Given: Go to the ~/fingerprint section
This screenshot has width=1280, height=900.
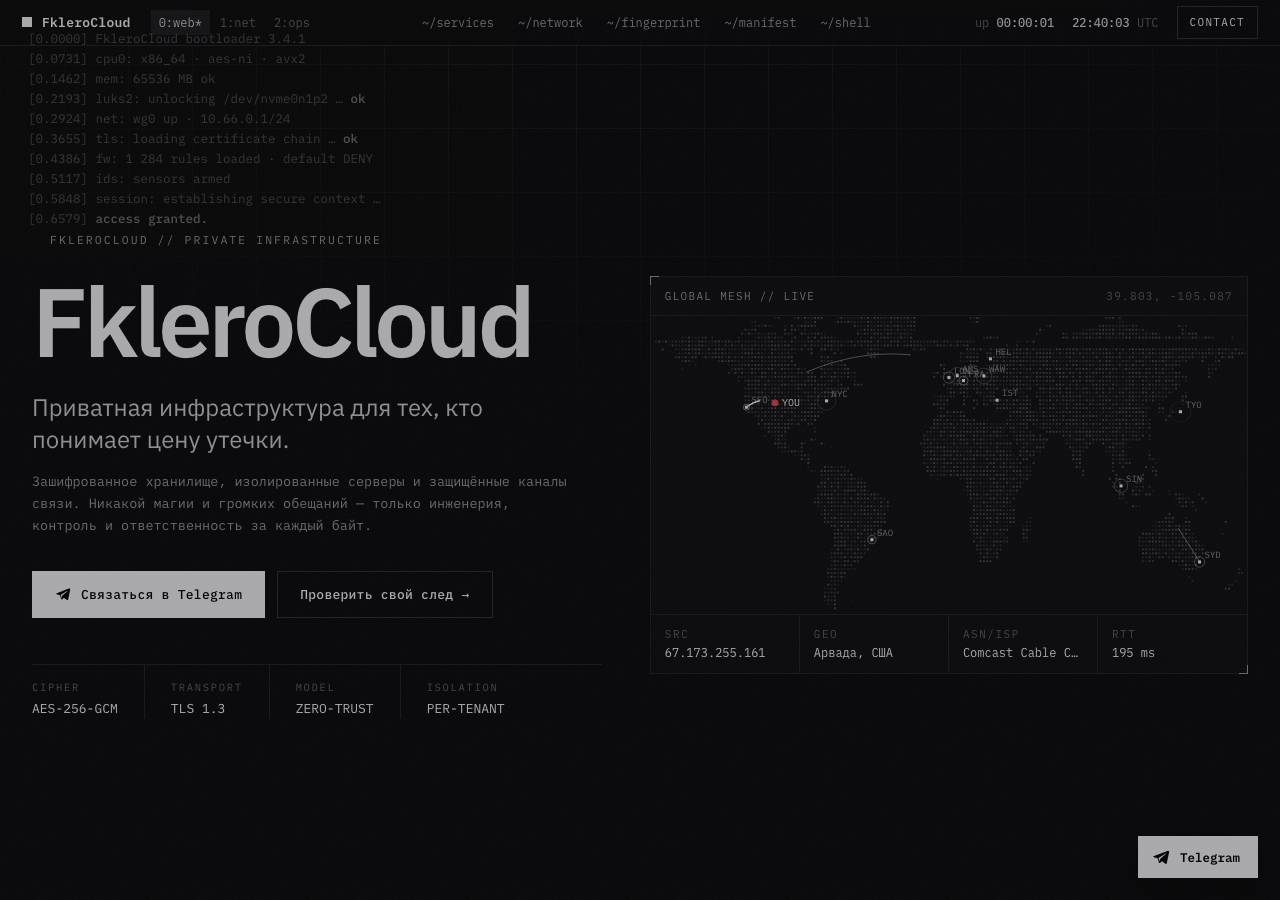Looking at the screenshot, I should 653,23.
